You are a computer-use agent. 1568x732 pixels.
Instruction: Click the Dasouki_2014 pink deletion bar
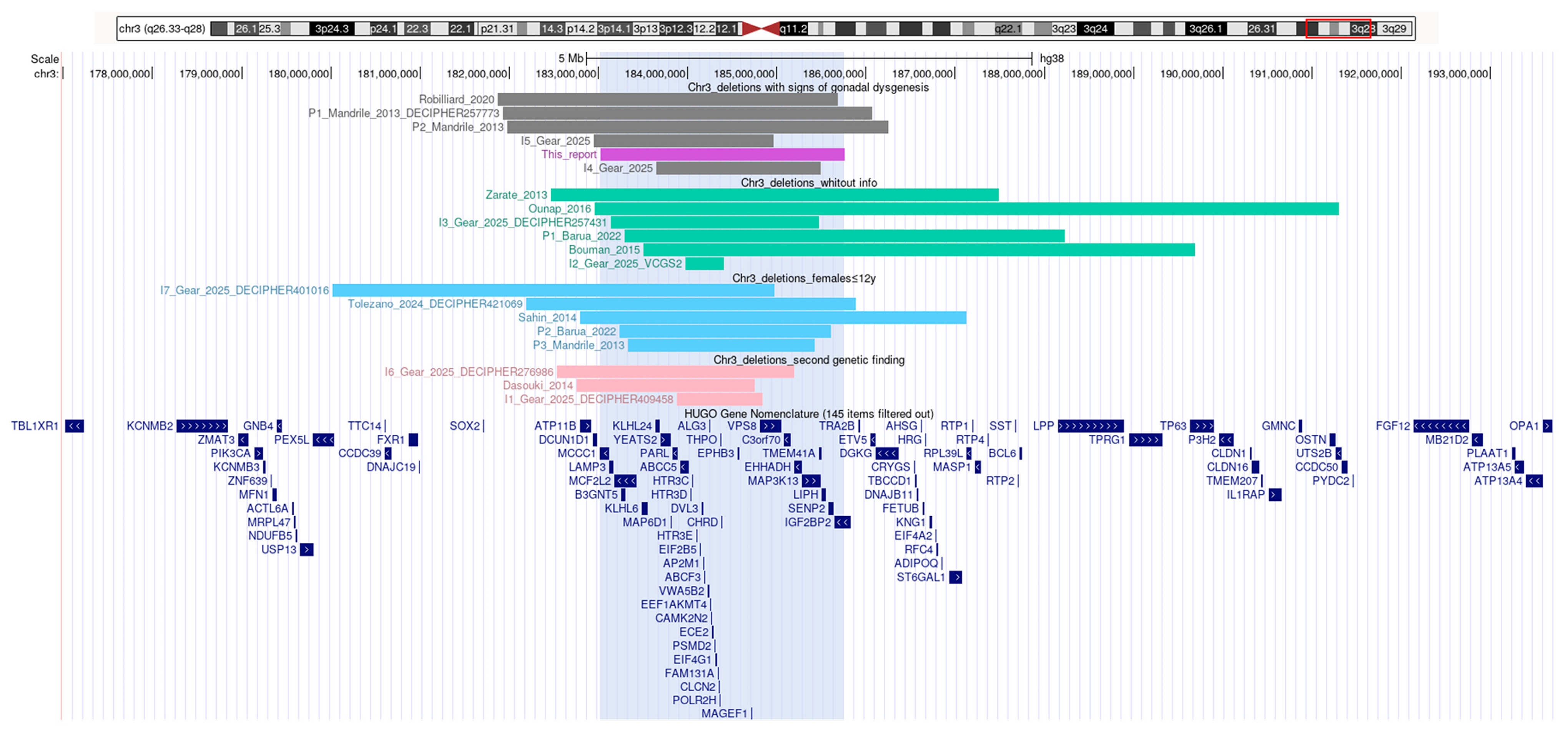tap(665, 386)
